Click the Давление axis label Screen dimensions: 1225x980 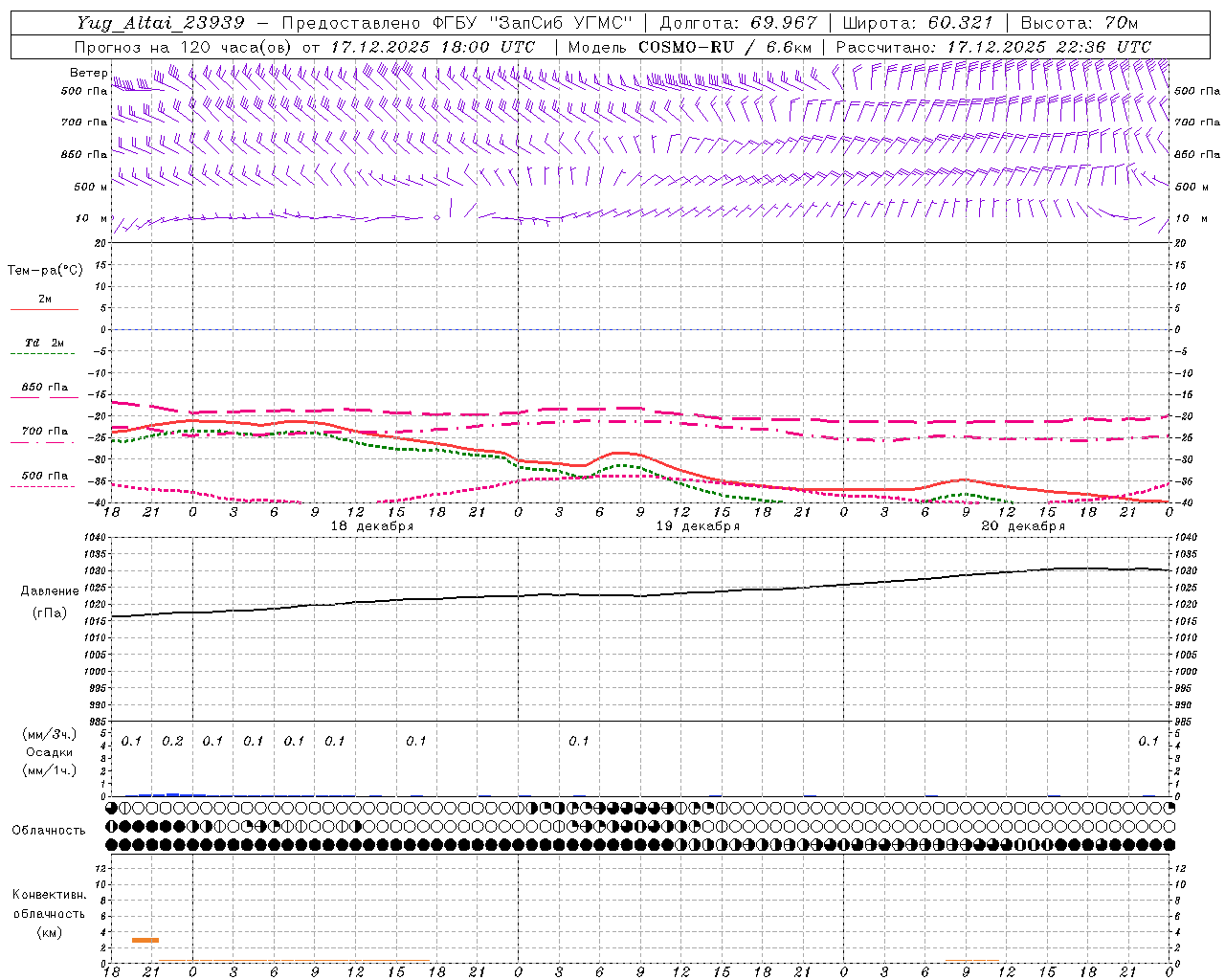[x=50, y=591]
